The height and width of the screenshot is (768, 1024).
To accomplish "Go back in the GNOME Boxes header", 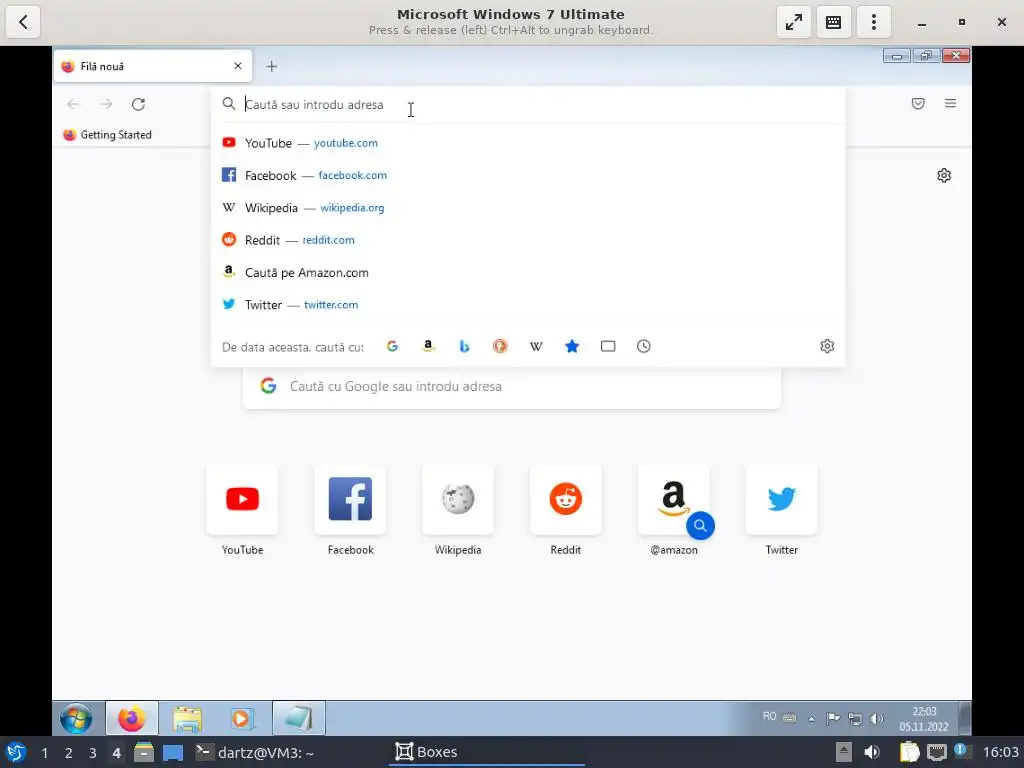I will 23,22.
